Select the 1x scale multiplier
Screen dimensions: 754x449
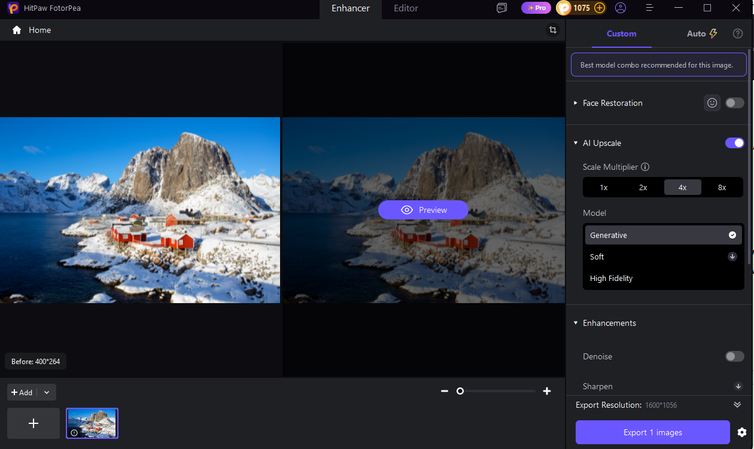tap(603, 187)
